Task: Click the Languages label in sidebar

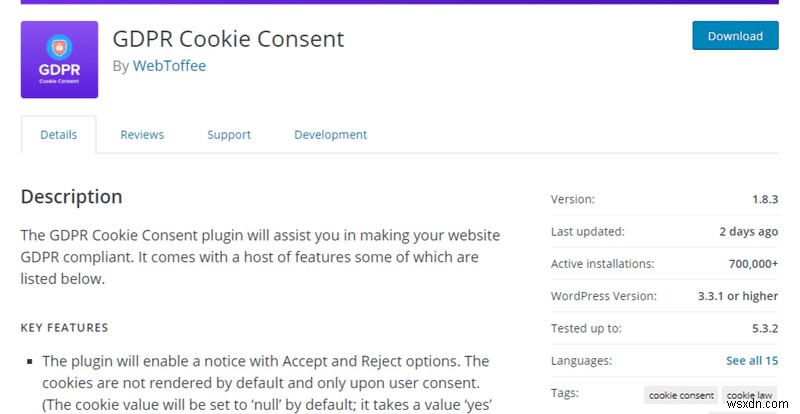Action: (x=581, y=360)
